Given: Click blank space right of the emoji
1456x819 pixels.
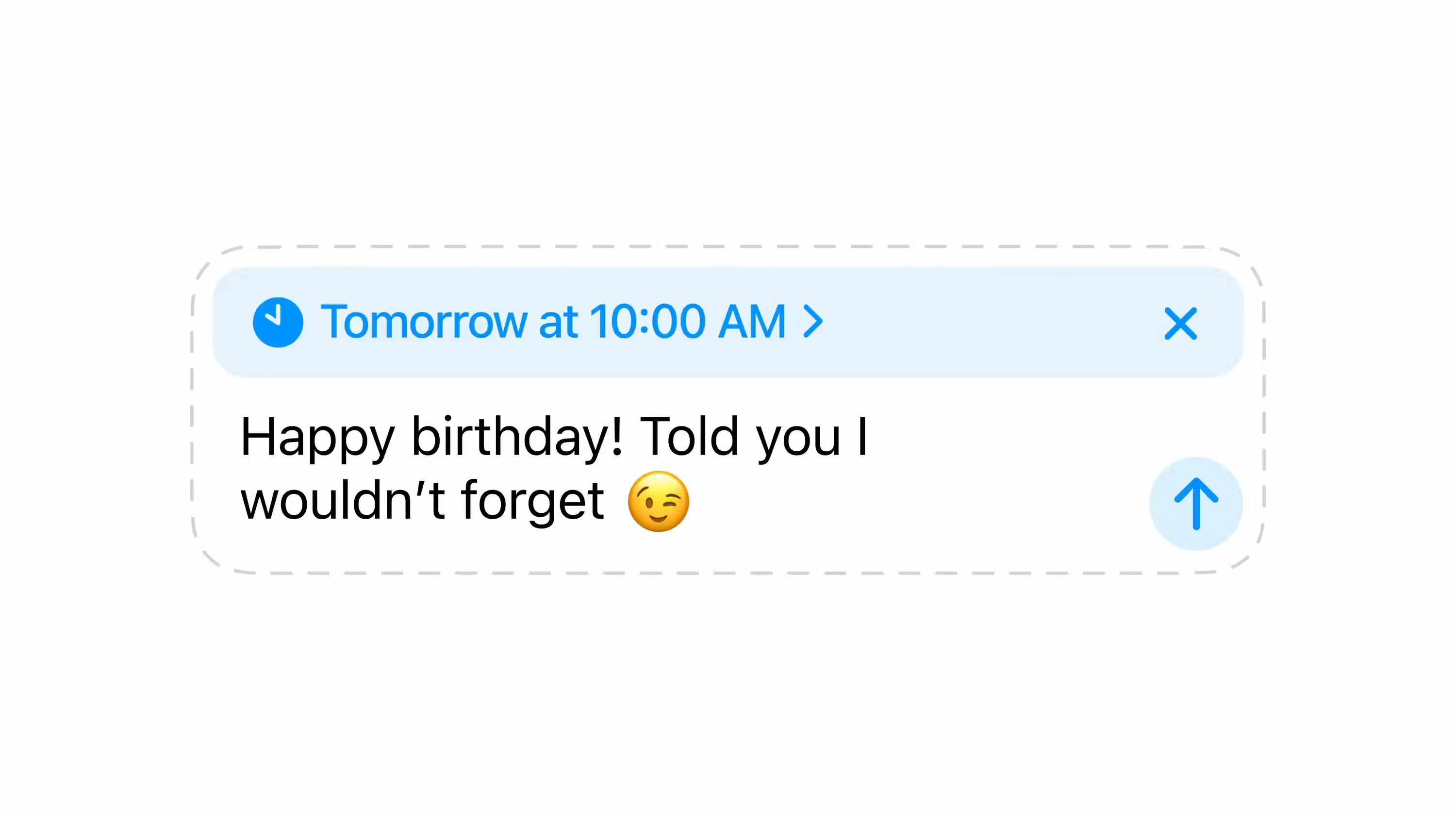Looking at the screenshot, I should point(904,502).
